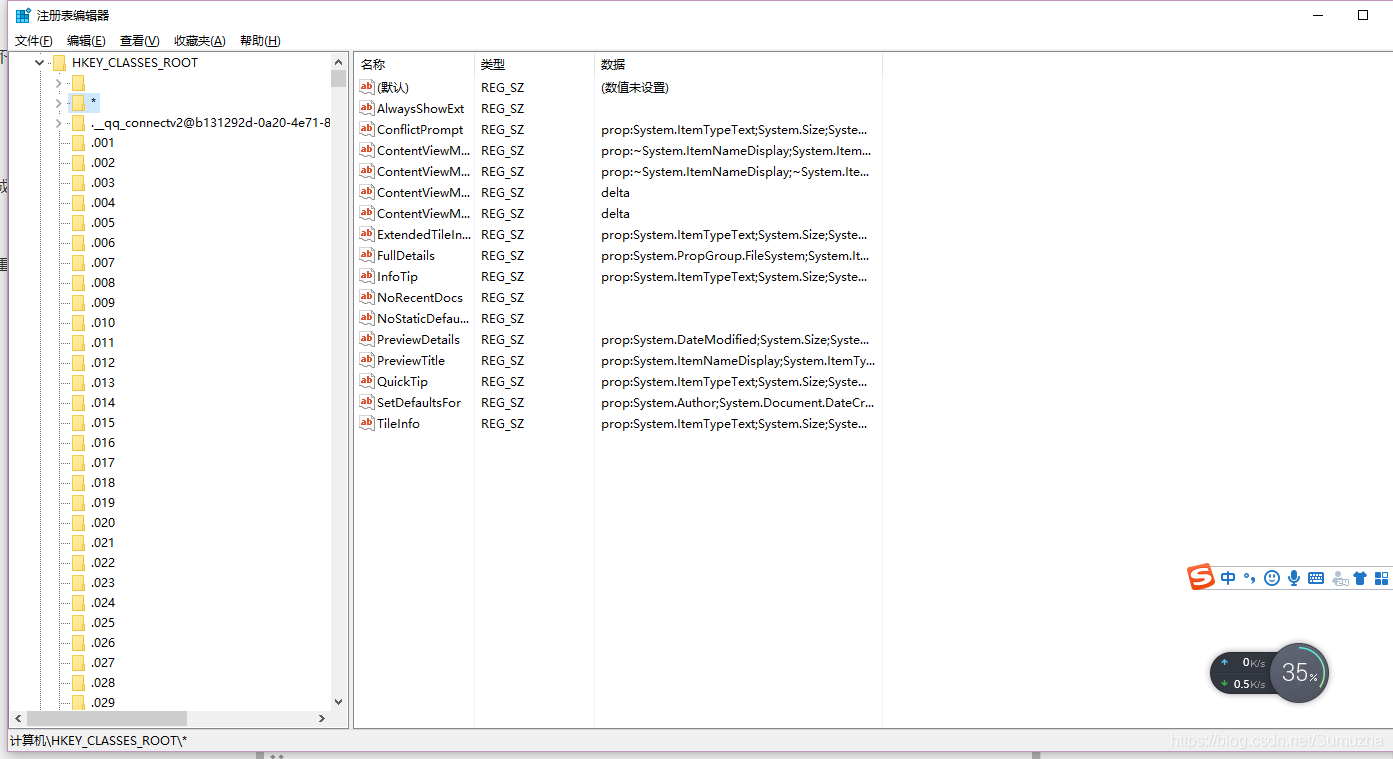Open the 查看(V) menu
This screenshot has height=759, width=1393.
coord(139,41)
